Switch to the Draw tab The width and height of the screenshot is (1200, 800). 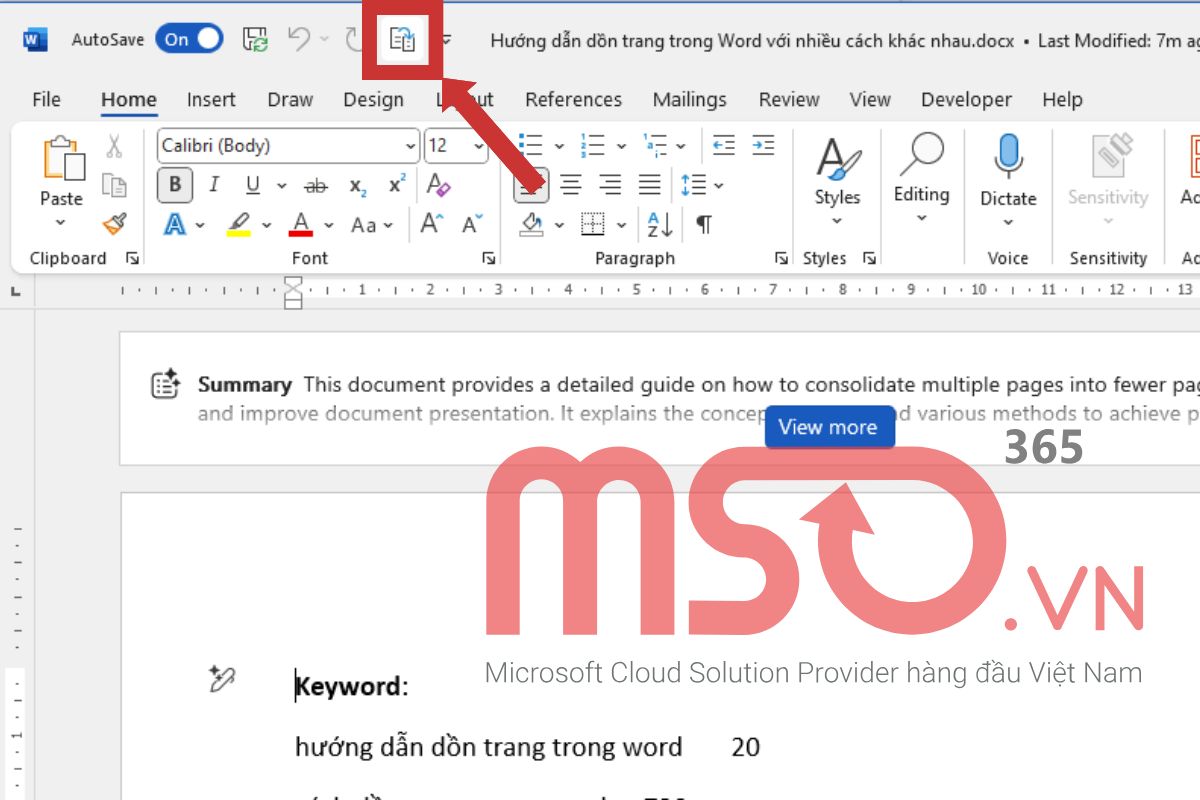[x=290, y=99]
